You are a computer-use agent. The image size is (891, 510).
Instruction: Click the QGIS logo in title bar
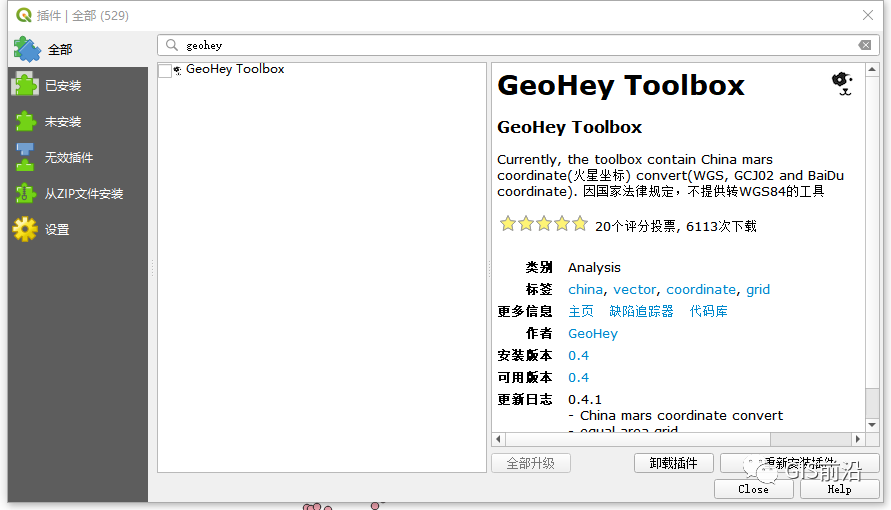tap(23, 15)
